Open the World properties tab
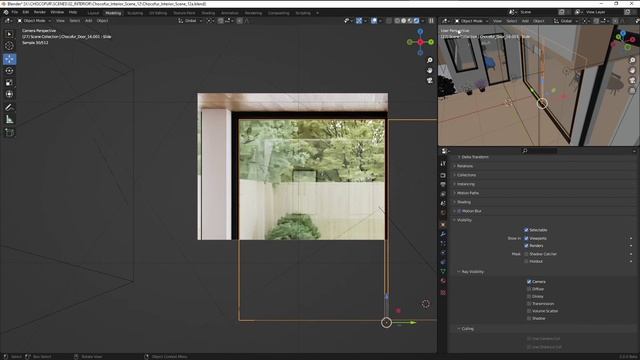This screenshot has width=640, height=360. point(443,213)
